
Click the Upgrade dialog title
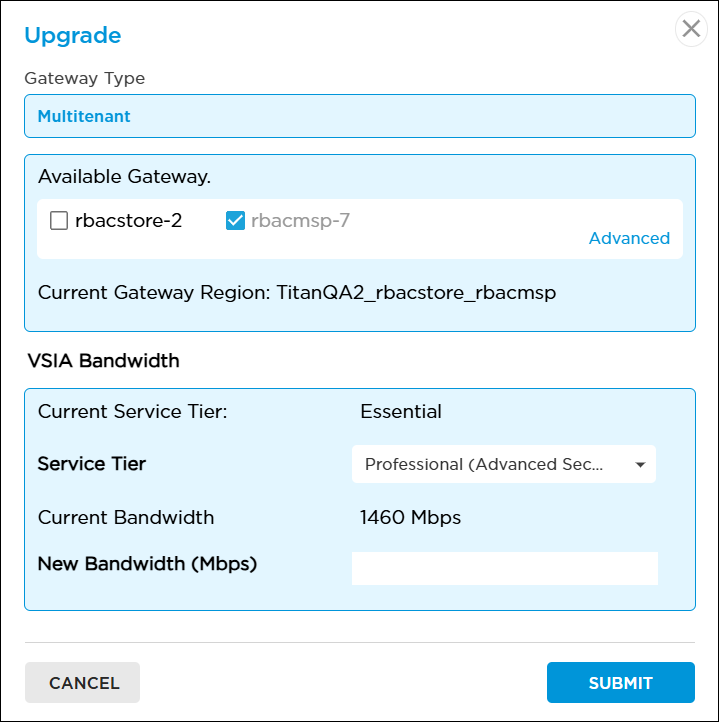[x=72, y=36]
